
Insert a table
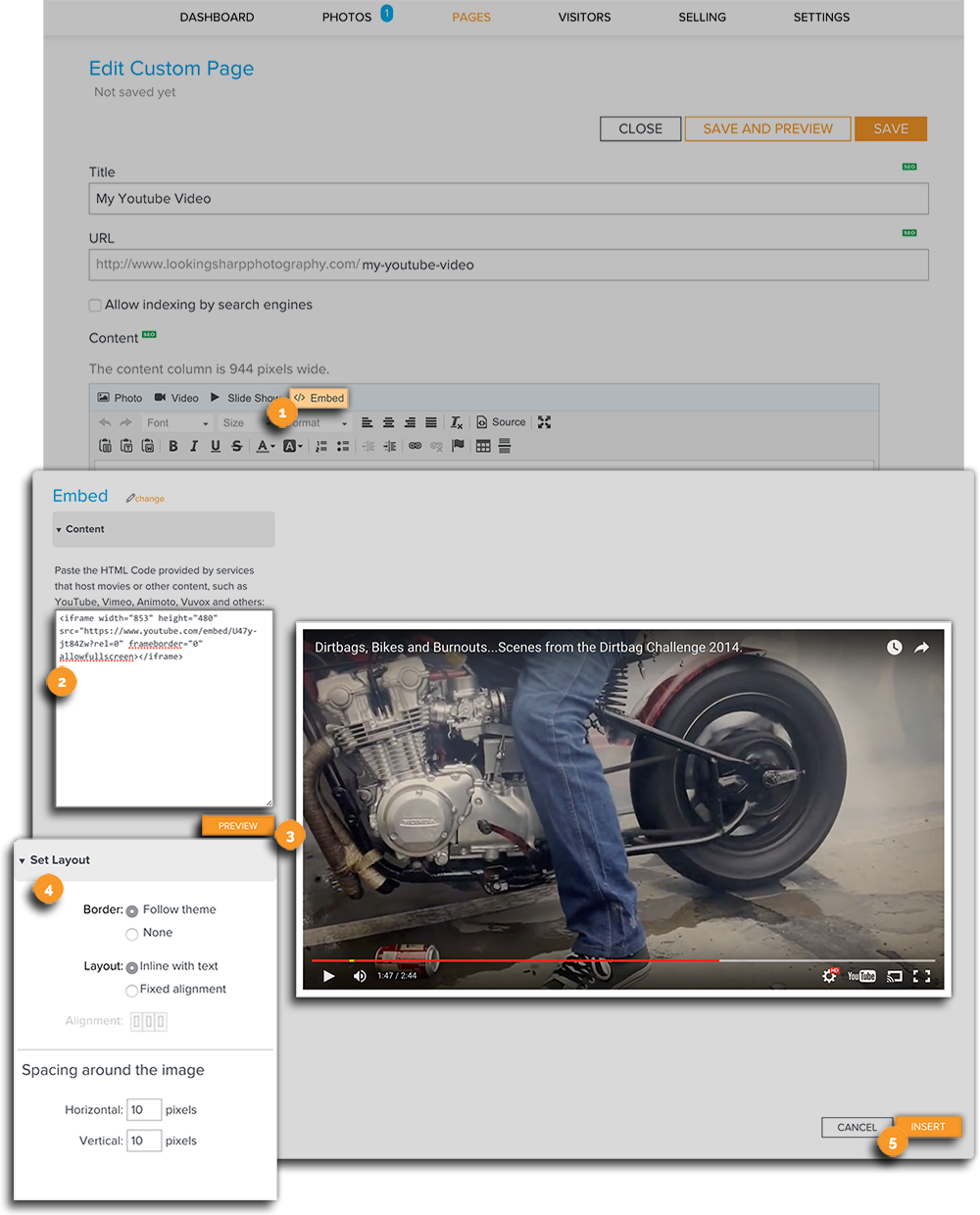pos(483,446)
